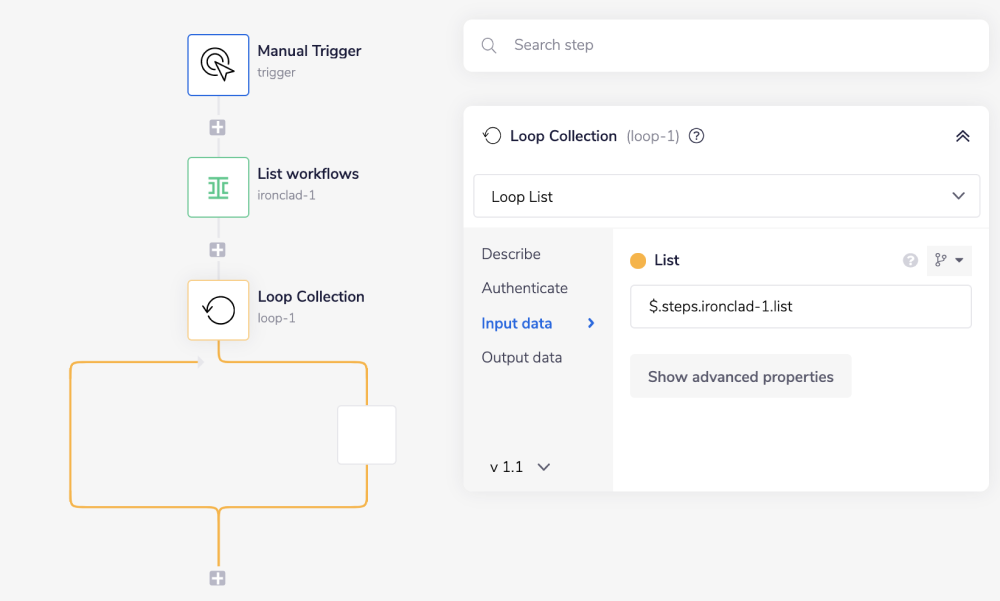Viewport: 1000px width, 601px height.
Task: Click the empty step placeholder inside loop
Action: [367, 435]
